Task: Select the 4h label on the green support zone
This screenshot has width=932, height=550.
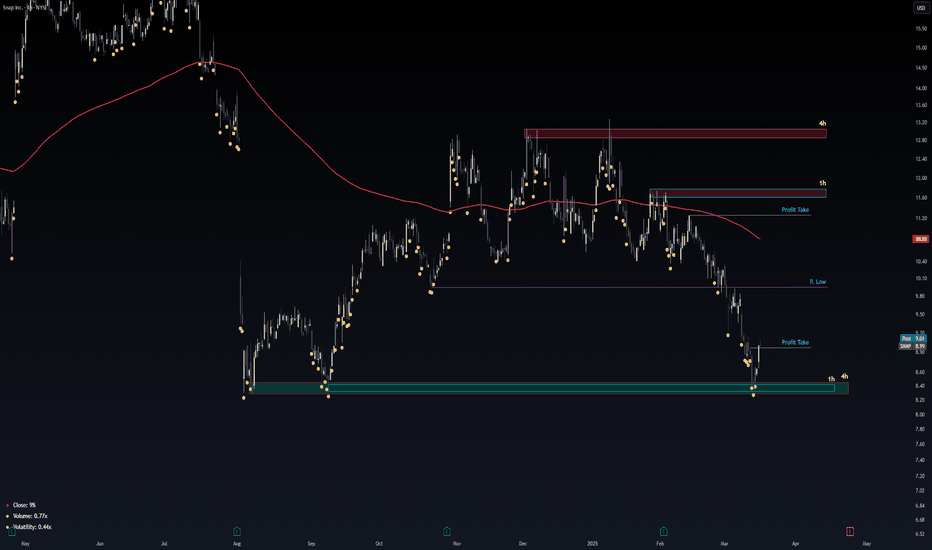Action: coord(845,376)
